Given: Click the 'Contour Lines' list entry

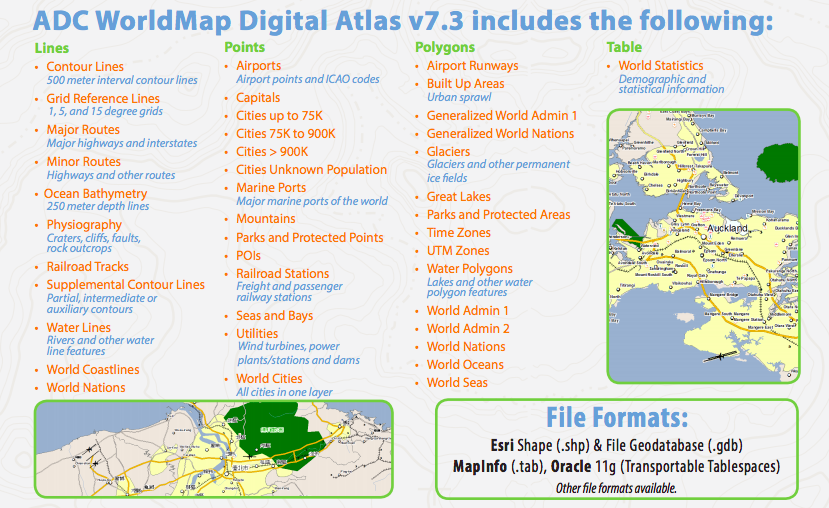Looking at the screenshot, I should pyautogui.click(x=85, y=67).
